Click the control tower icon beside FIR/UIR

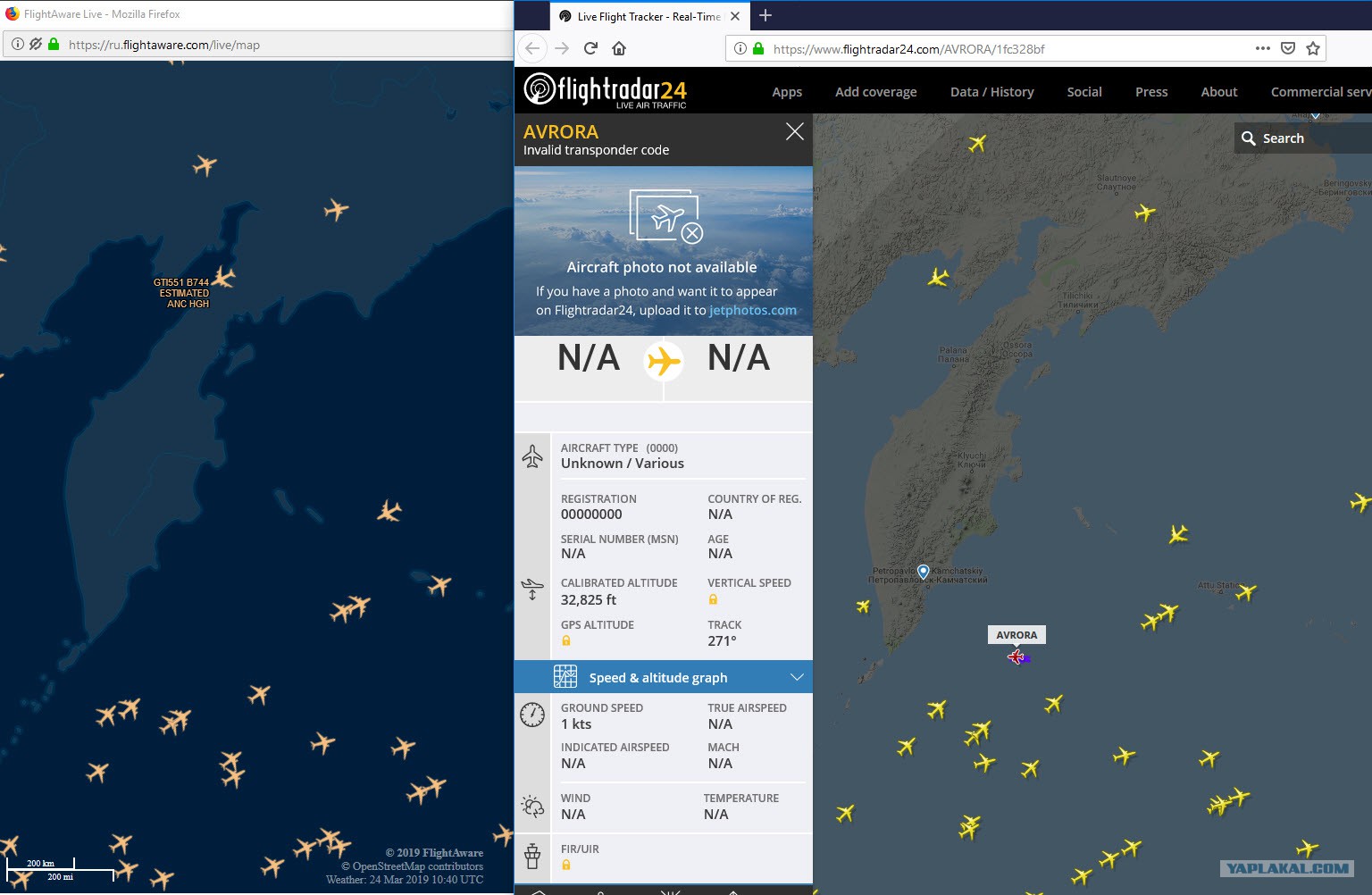[x=532, y=856]
